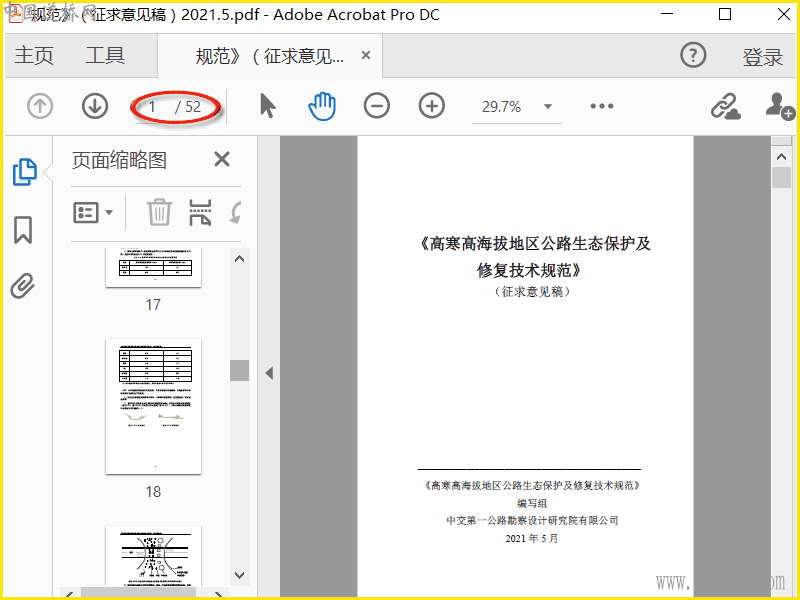
Task: Close the 页面缩略图 panel
Action: tap(221, 159)
